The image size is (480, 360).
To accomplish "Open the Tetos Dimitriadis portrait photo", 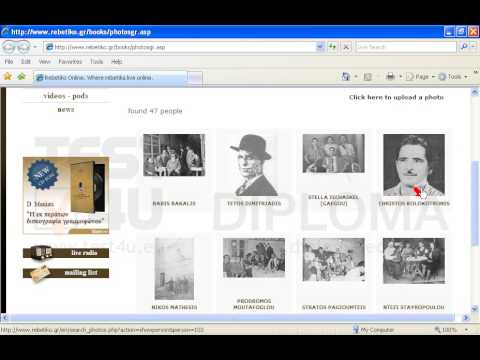I will pyautogui.click(x=253, y=165).
